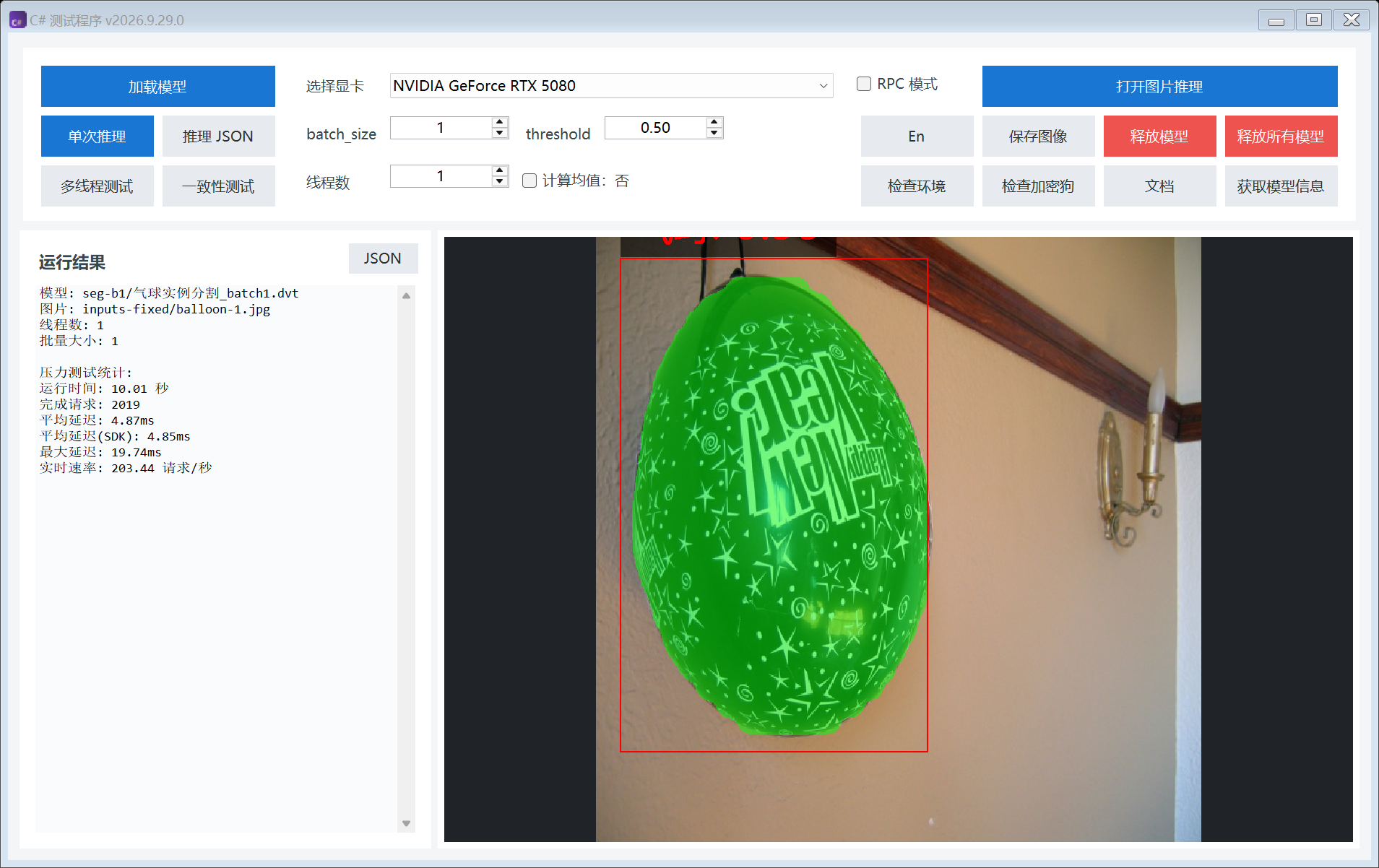
Task: Increase batch_size with up arrow
Action: tap(500, 122)
